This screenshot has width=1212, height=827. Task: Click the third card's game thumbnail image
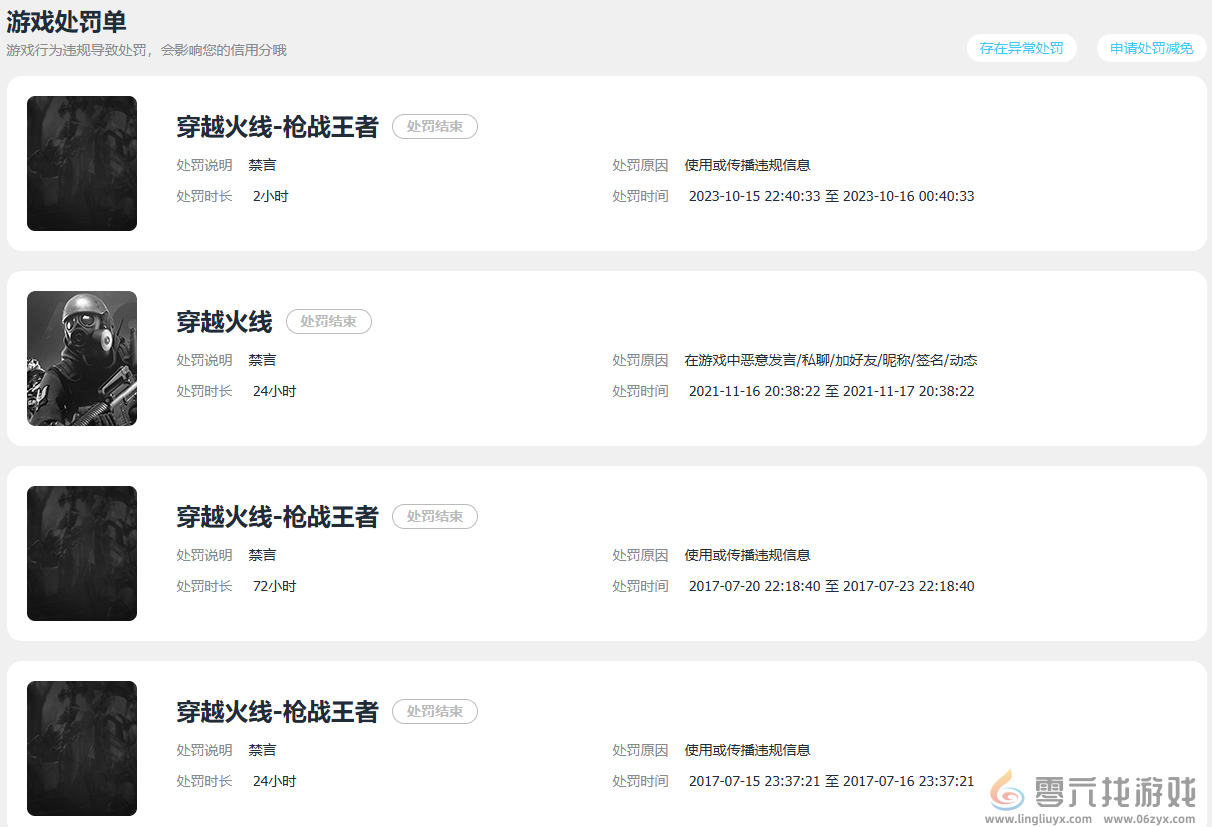pyautogui.click(x=82, y=553)
